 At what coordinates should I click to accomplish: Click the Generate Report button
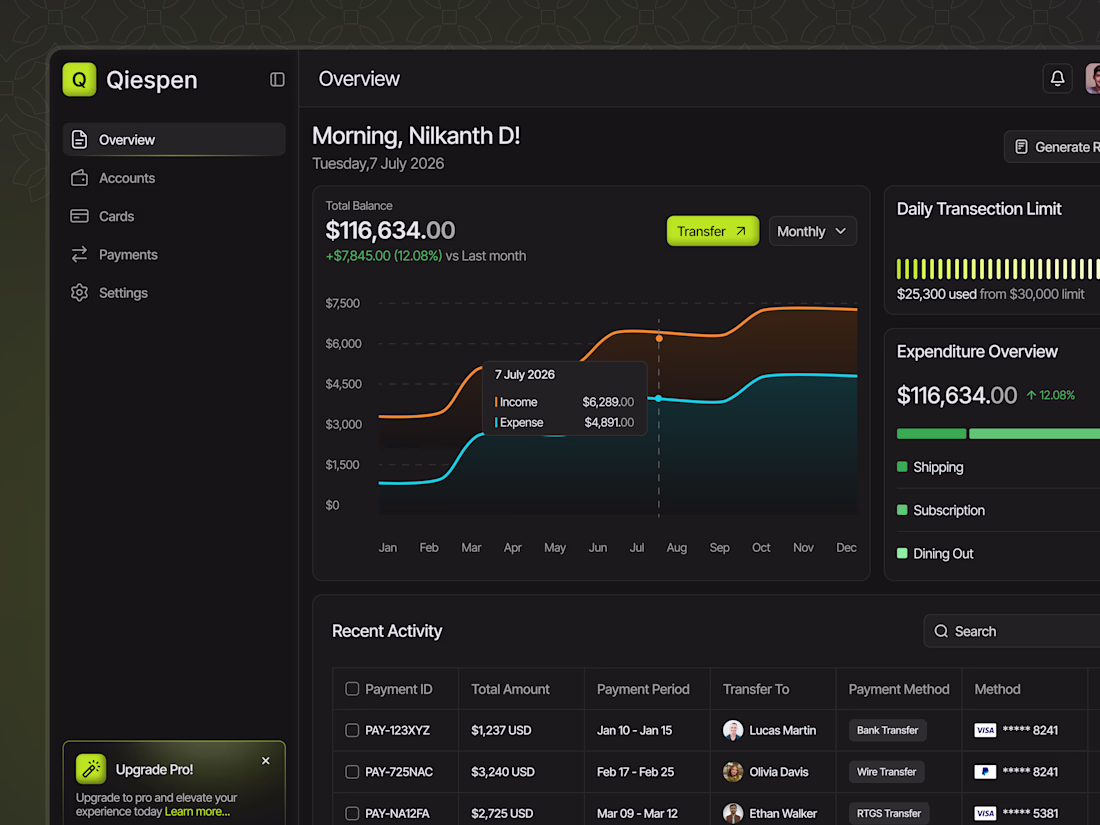click(1052, 147)
